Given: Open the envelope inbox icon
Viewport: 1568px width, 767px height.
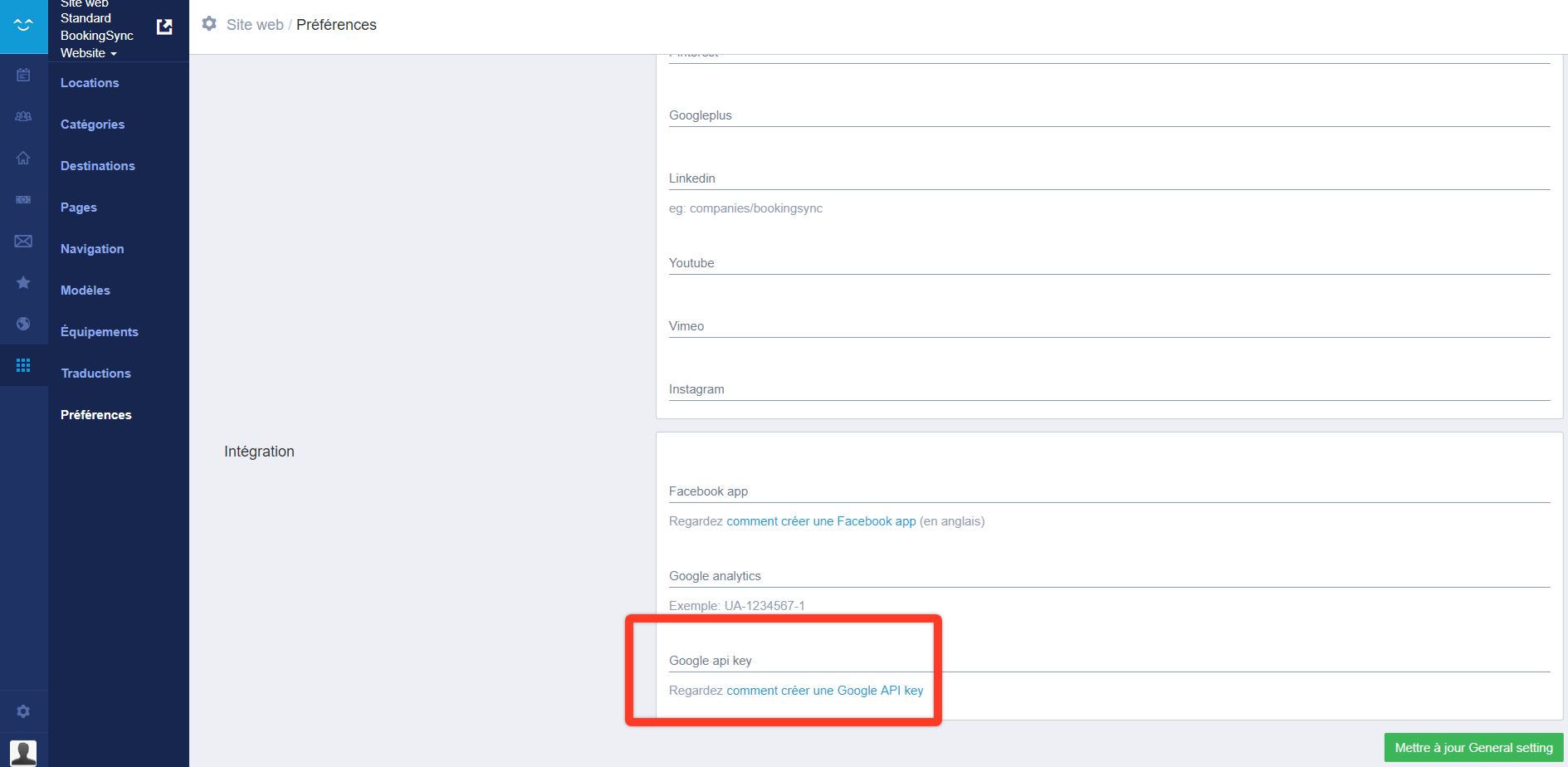Looking at the screenshot, I should coord(23,242).
